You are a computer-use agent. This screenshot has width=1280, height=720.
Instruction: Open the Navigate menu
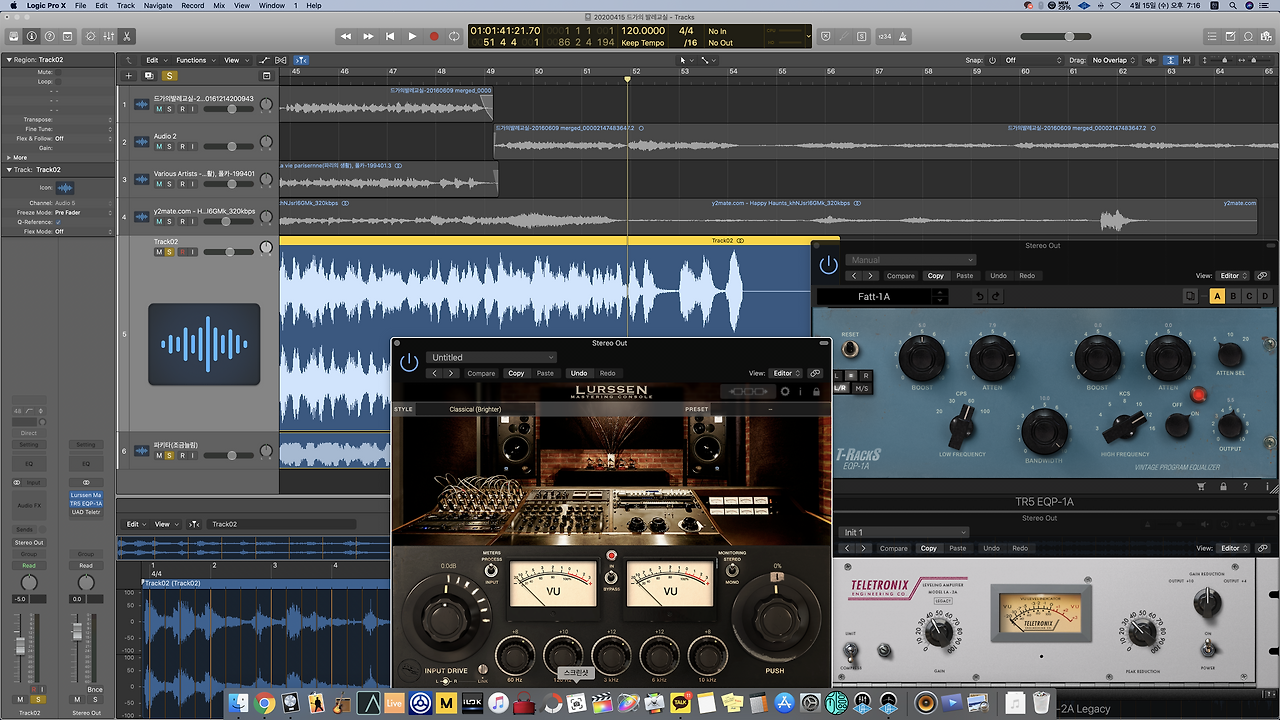(157, 6)
